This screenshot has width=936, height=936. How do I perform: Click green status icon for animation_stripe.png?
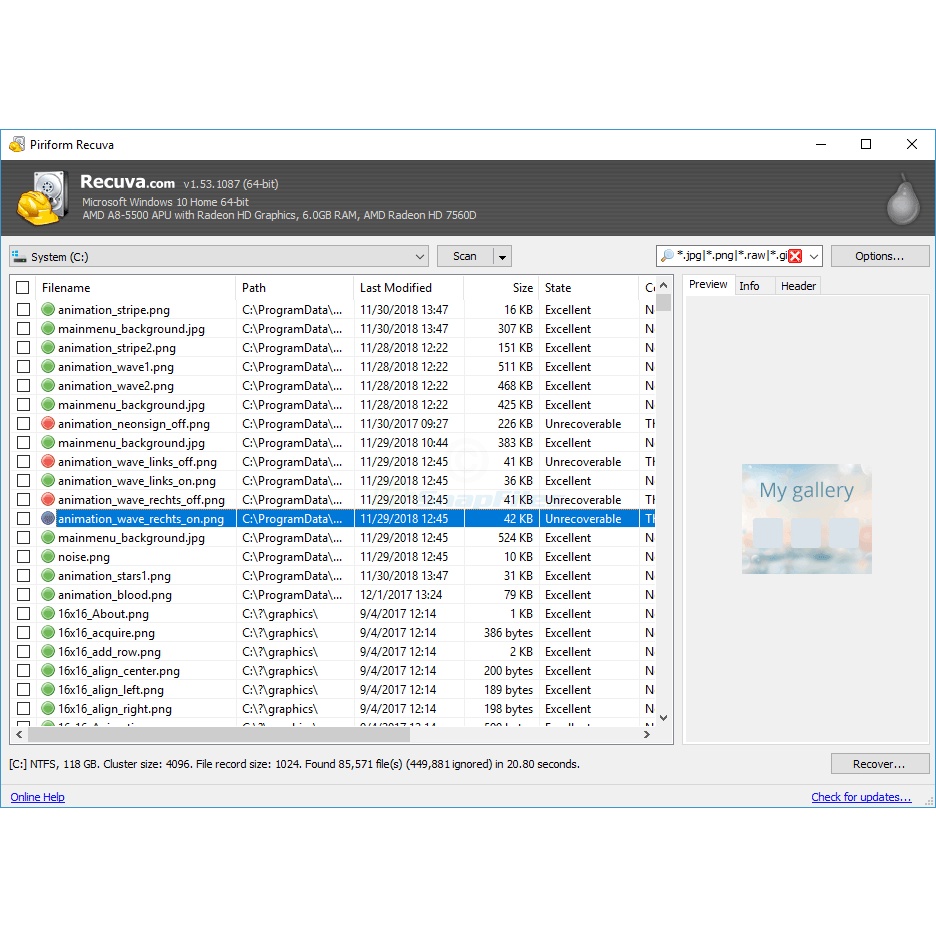pyautogui.click(x=48, y=310)
